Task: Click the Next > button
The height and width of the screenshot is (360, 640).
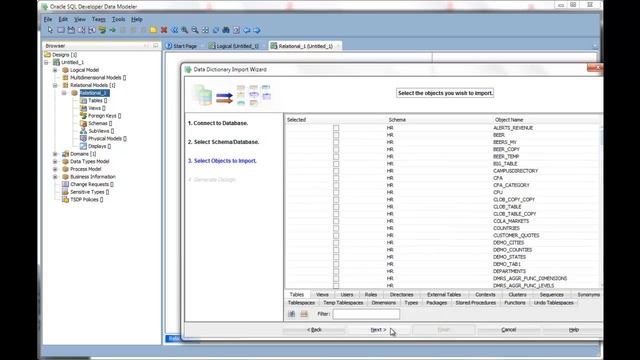Action: pyautogui.click(x=378, y=330)
